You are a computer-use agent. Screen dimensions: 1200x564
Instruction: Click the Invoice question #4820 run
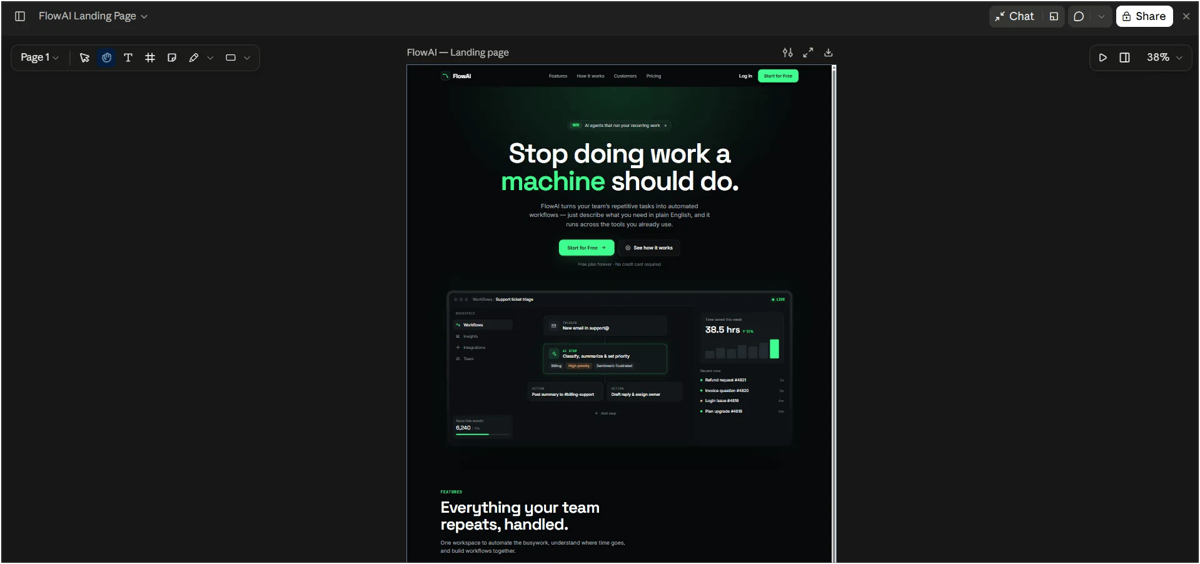click(742, 390)
